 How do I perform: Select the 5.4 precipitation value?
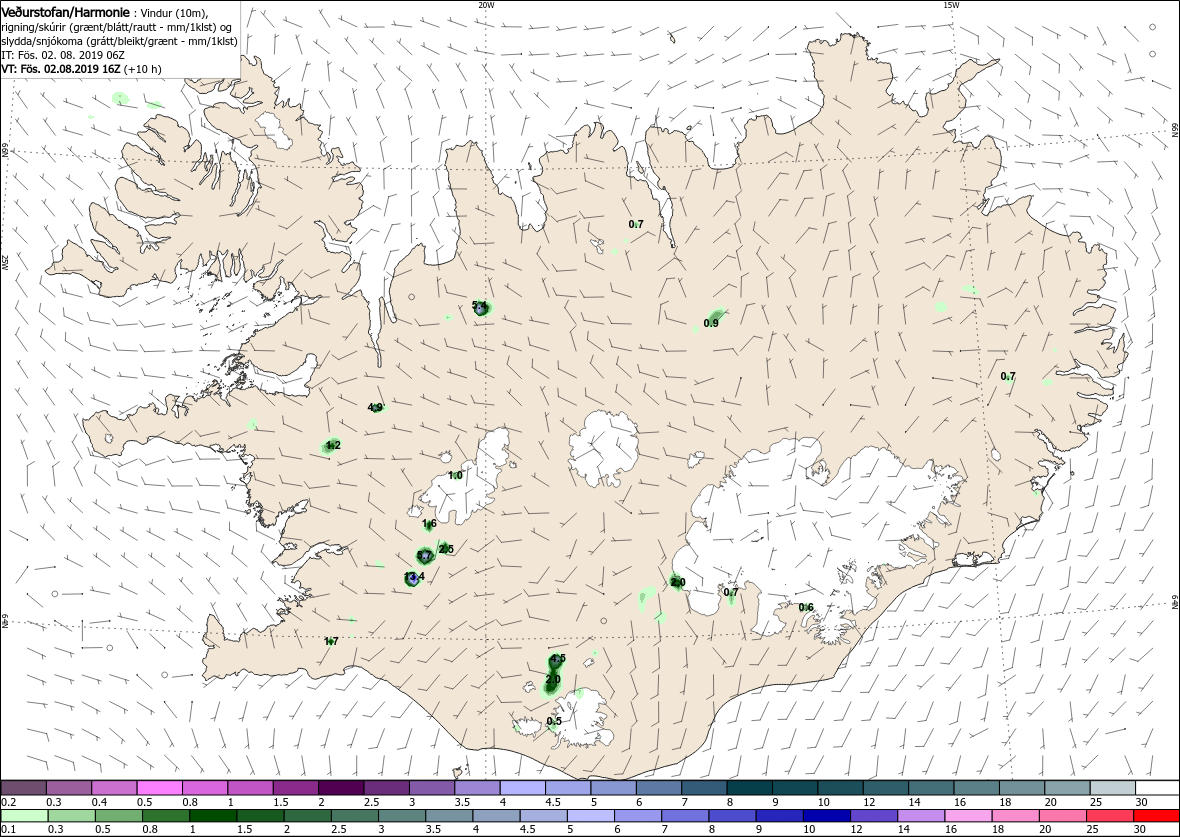coord(479,305)
